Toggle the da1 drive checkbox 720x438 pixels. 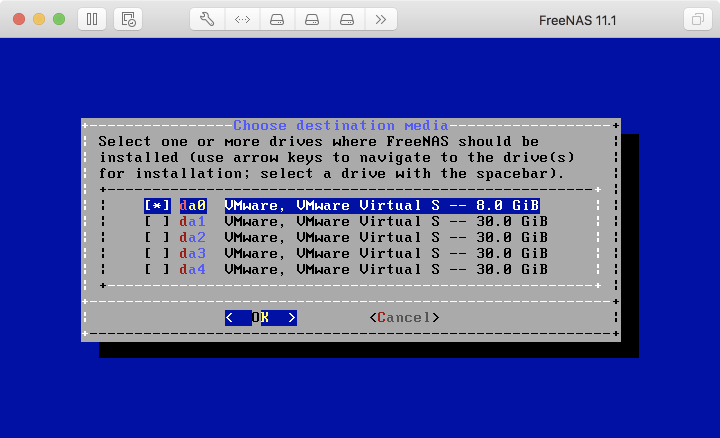click(x=157, y=221)
